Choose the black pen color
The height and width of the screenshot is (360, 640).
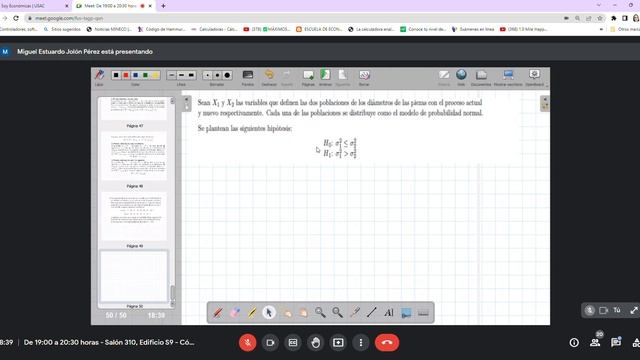pos(116,75)
